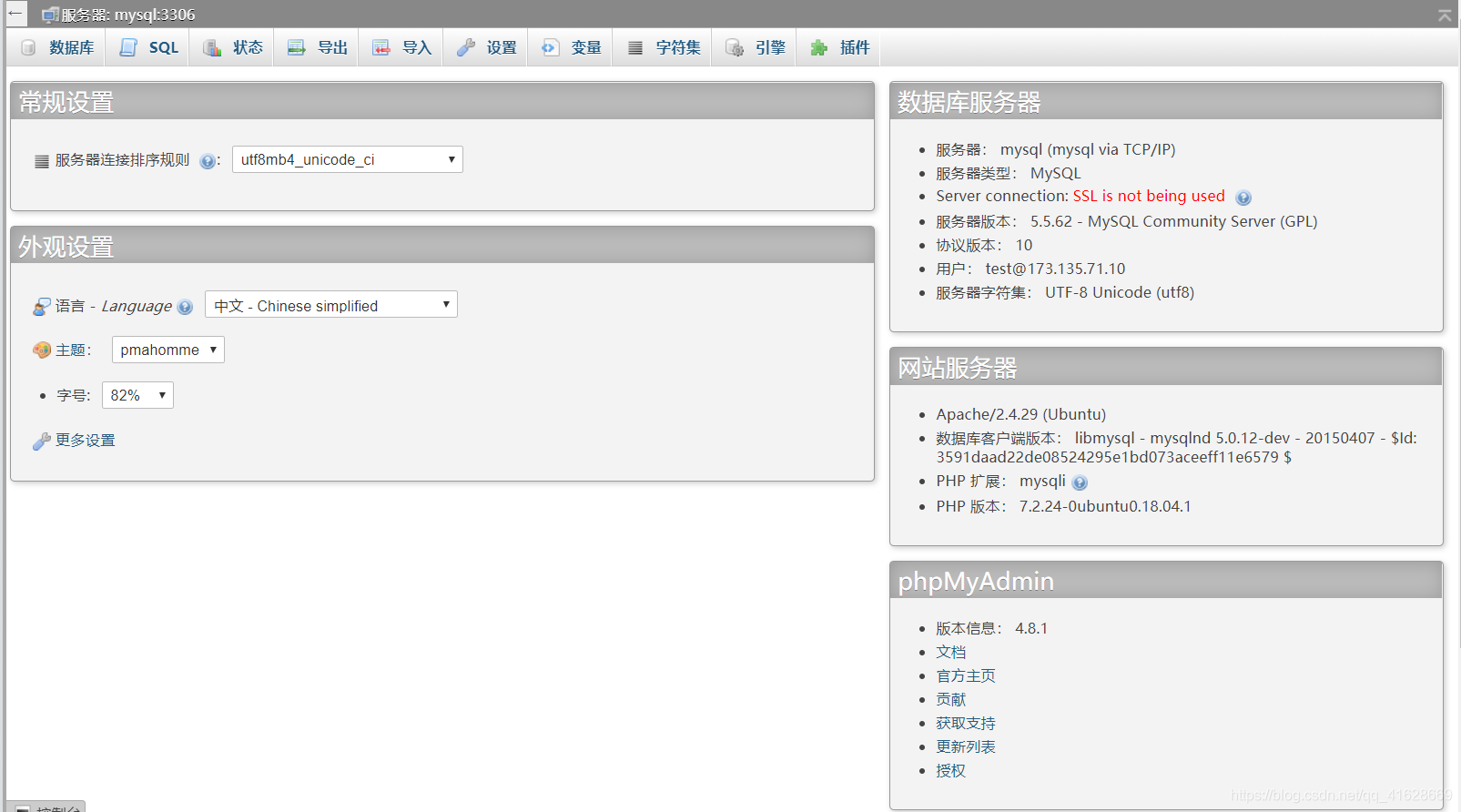1461x812 pixels.
Task: Click the navigation panel toggle arrow at top left
Action: click(x=15, y=13)
